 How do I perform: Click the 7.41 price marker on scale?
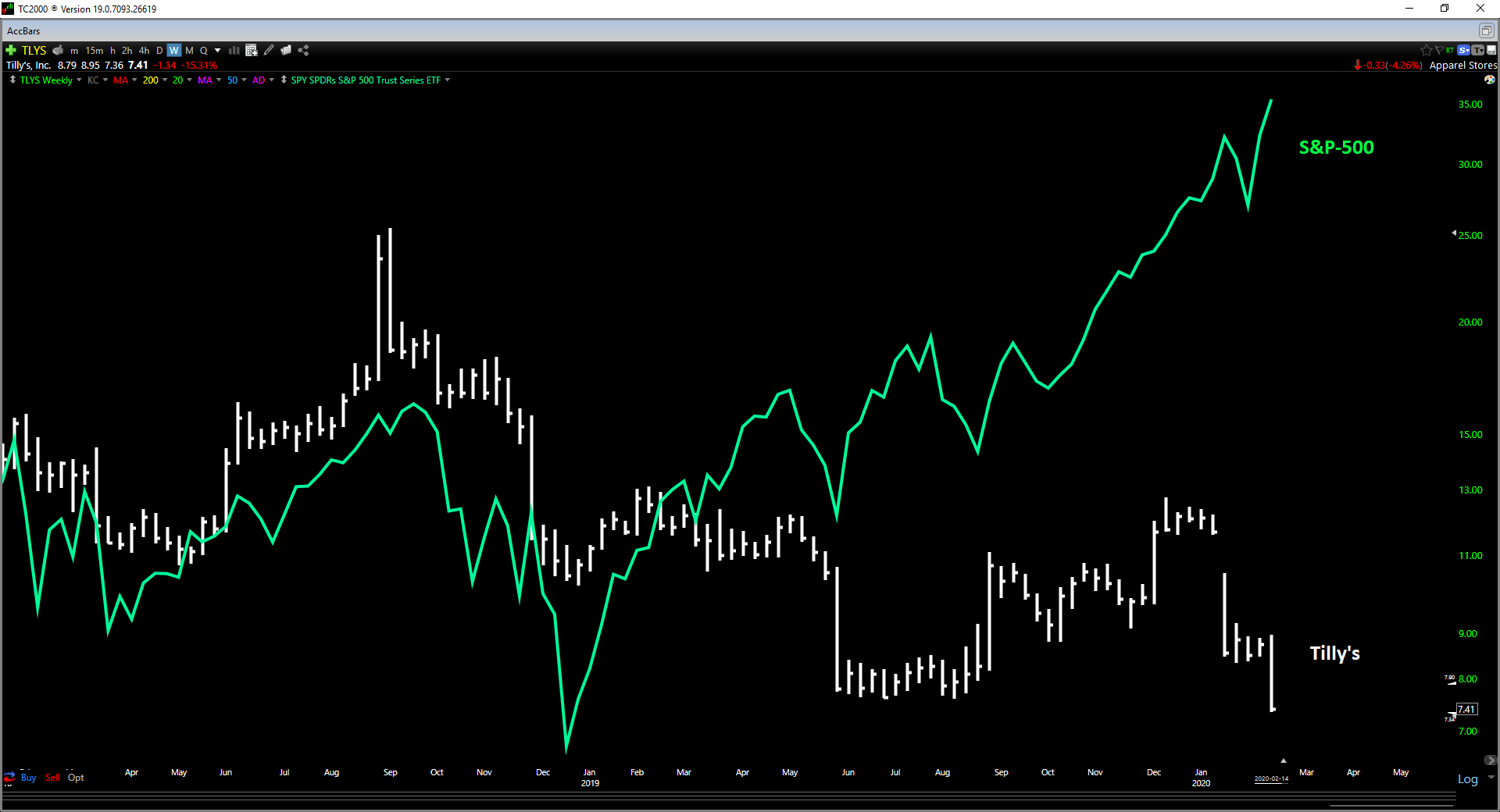(x=1466, y=709)
